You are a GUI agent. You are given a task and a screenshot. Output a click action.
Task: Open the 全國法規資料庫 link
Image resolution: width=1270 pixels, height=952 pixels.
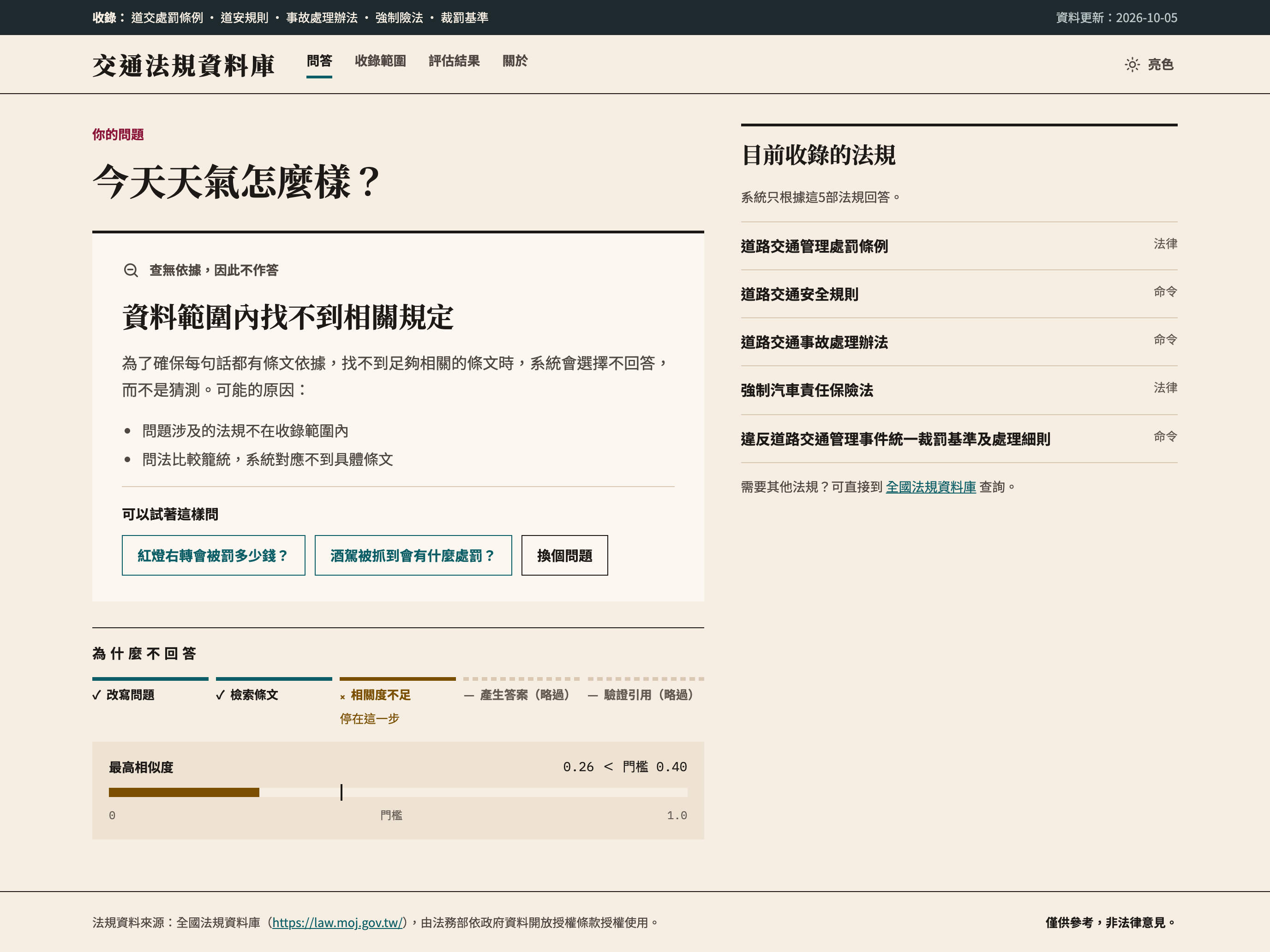(x=931, y=487)
